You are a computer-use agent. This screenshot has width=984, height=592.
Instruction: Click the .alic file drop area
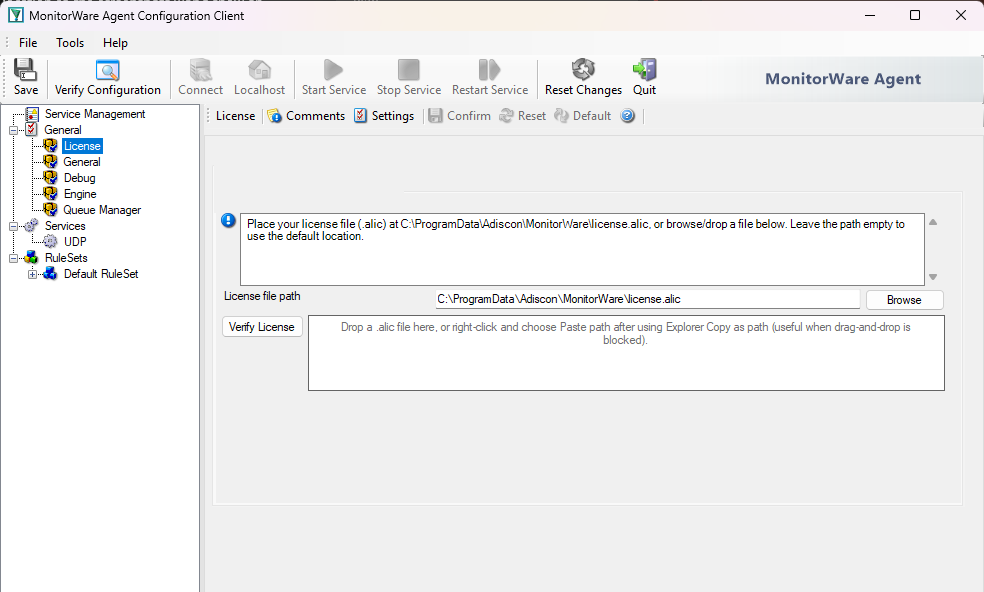click(x=626, y=353)
